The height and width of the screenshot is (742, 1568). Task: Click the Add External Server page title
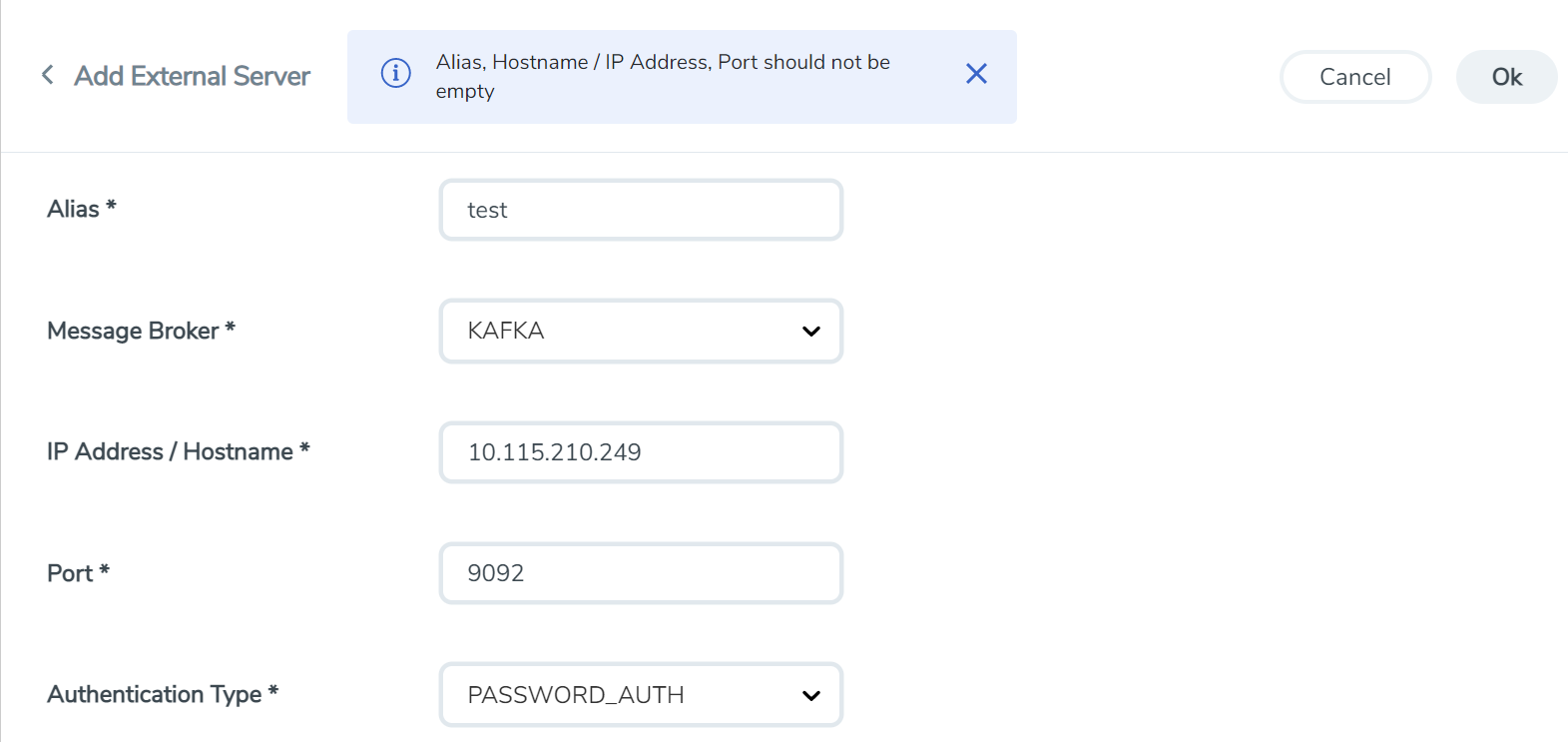point(192,76)
